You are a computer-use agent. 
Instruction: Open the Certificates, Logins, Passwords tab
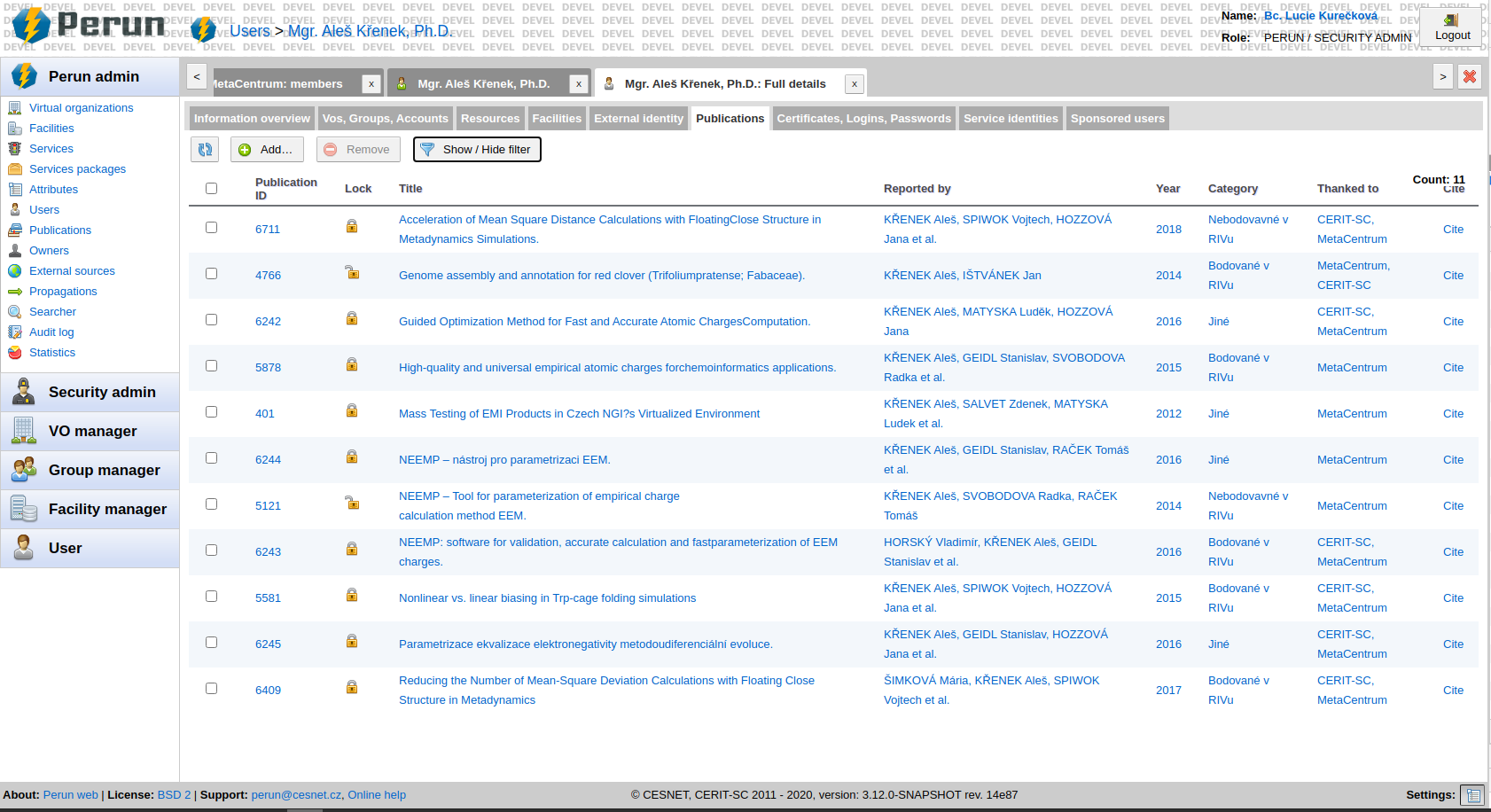[863, 118]
